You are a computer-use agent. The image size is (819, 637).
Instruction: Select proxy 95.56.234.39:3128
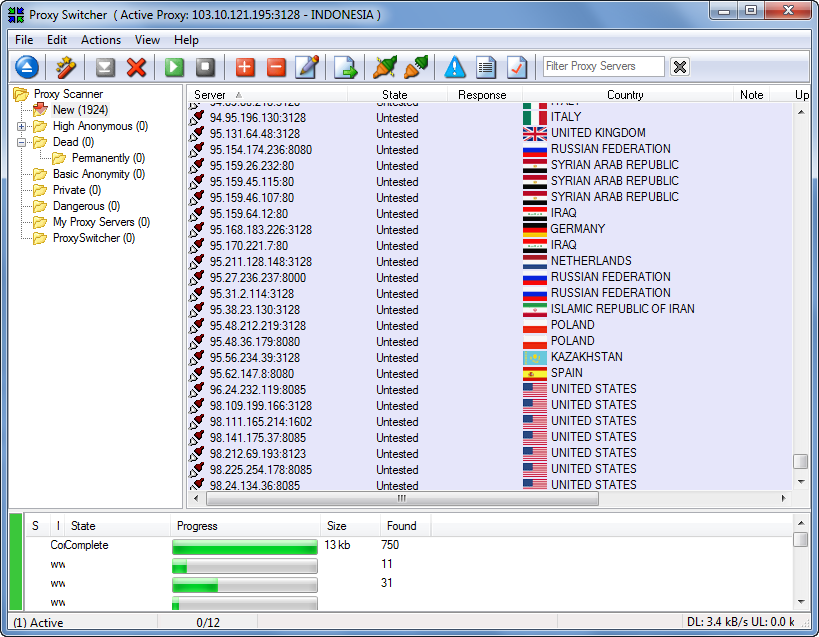(255, 358)
